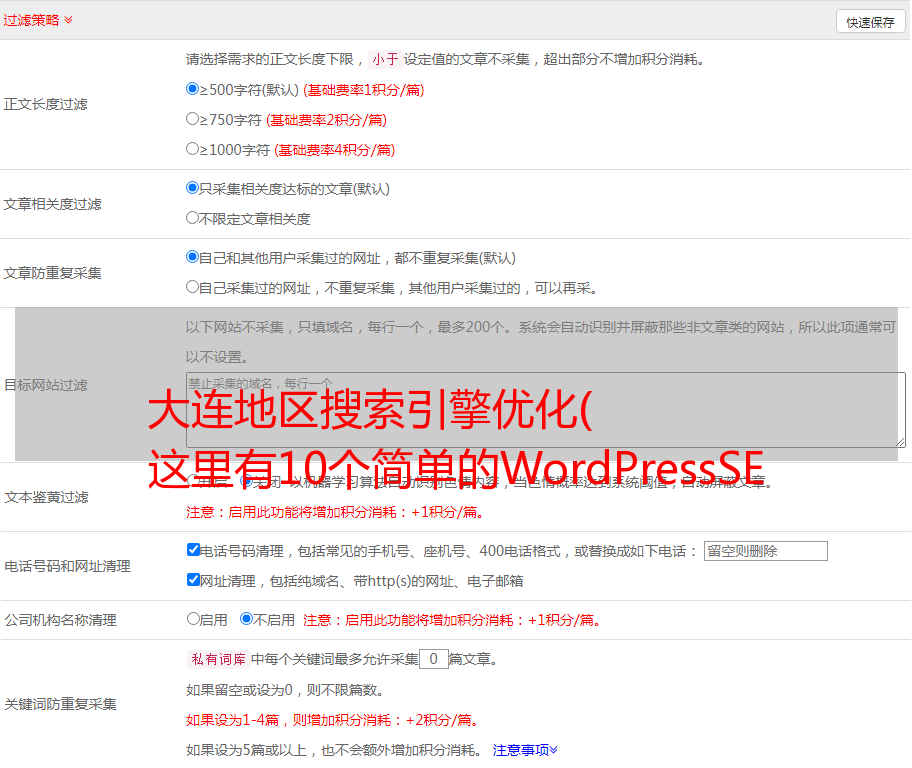Select ≥500字符(默认) length option
Screen dimensions: 912x768
192,88
